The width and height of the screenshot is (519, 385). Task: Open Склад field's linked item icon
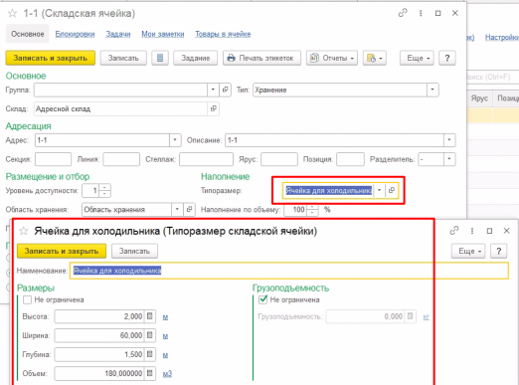point(214,109)
